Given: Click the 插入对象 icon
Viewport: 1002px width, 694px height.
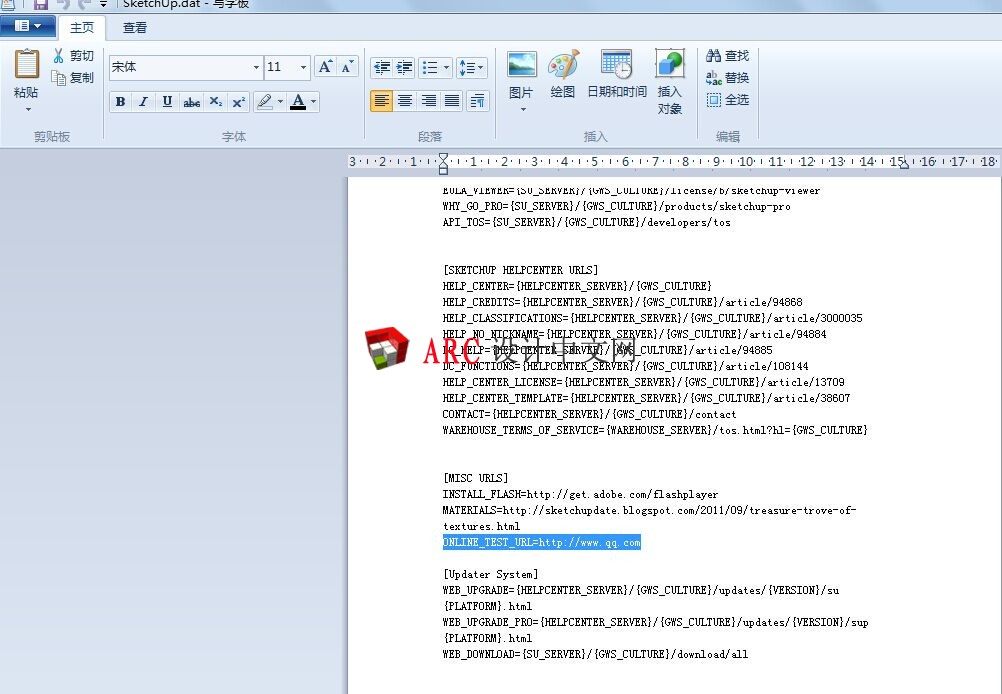Looking at the screenshot, I should click(x=669, y=82).
